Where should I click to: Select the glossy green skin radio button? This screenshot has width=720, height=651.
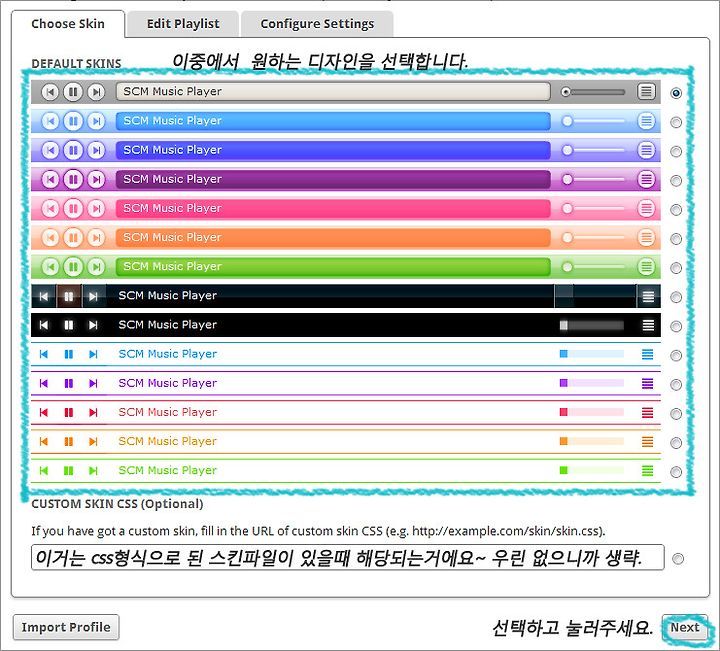click(x=675, y=268)
